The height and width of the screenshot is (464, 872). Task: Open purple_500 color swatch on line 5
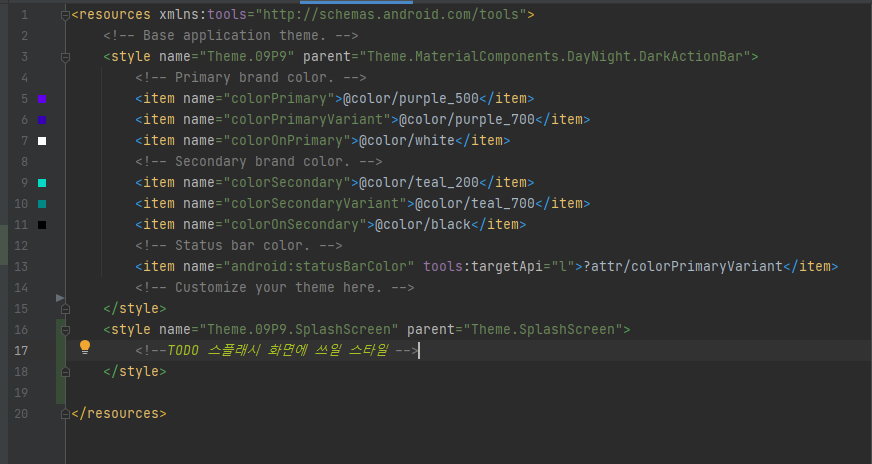(42, 99)
